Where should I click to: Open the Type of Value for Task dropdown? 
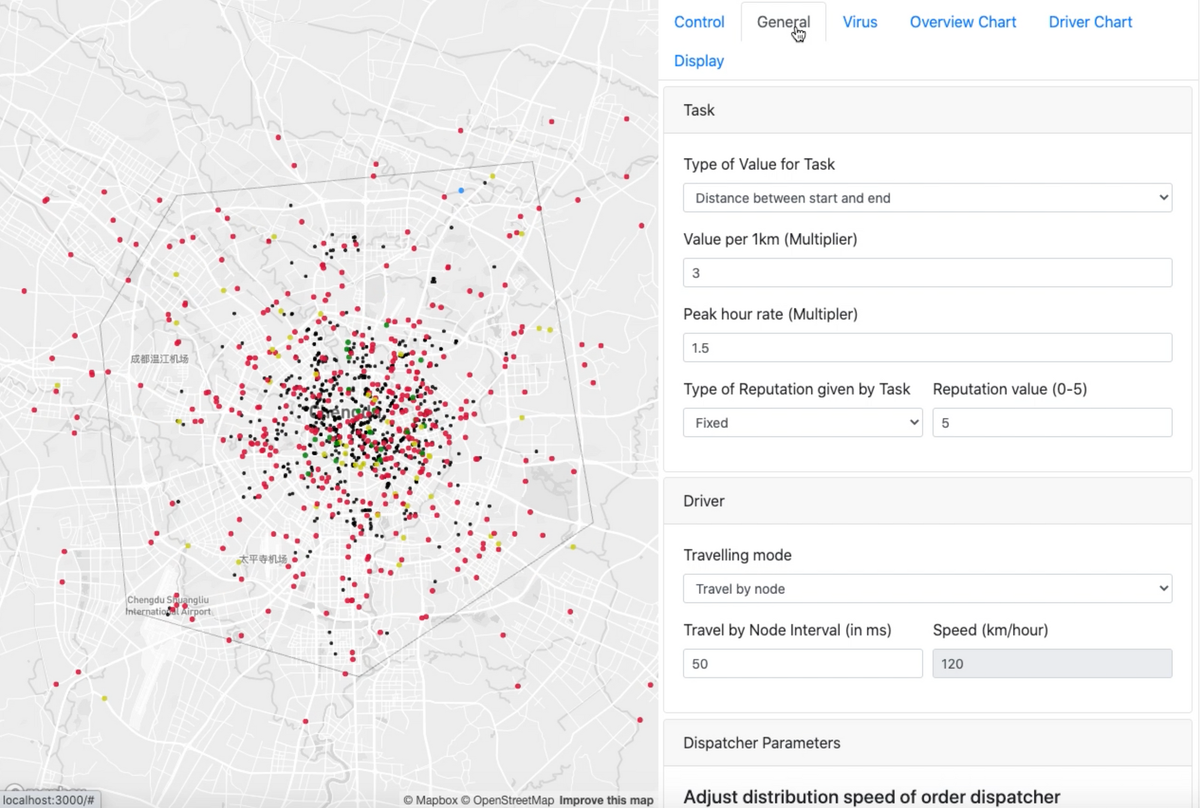pyautogui.click(x=926, y=197)
